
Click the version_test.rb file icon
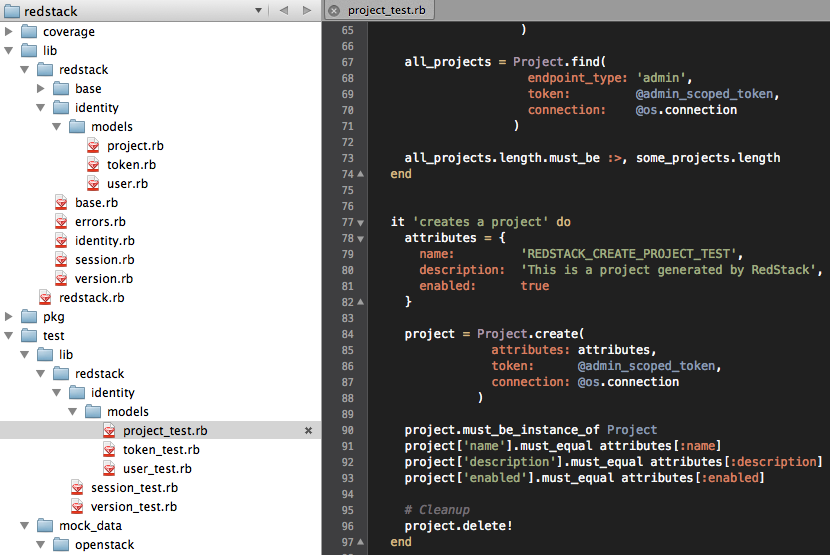[x=77, y=507]
